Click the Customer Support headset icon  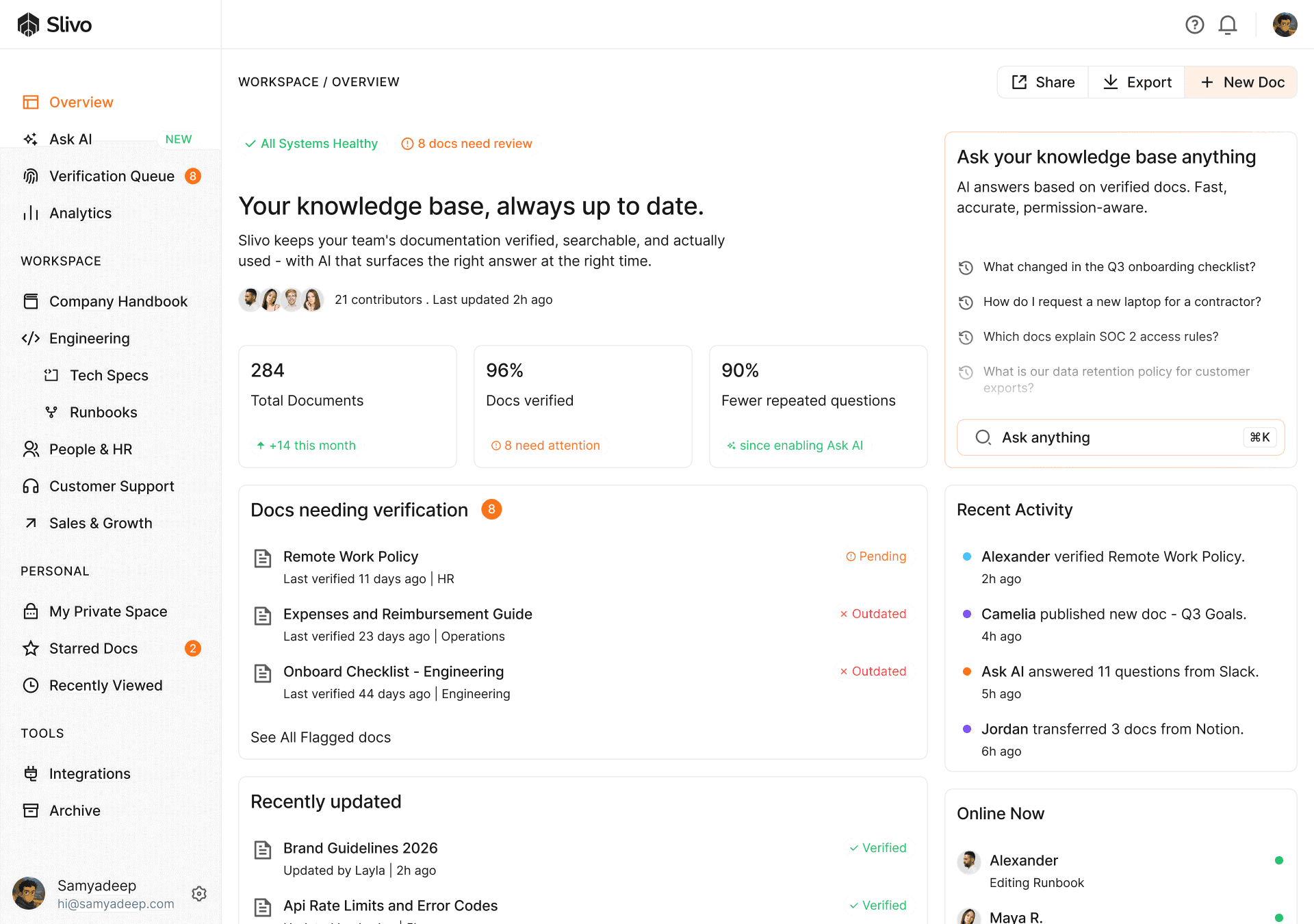tap(31, 486)
